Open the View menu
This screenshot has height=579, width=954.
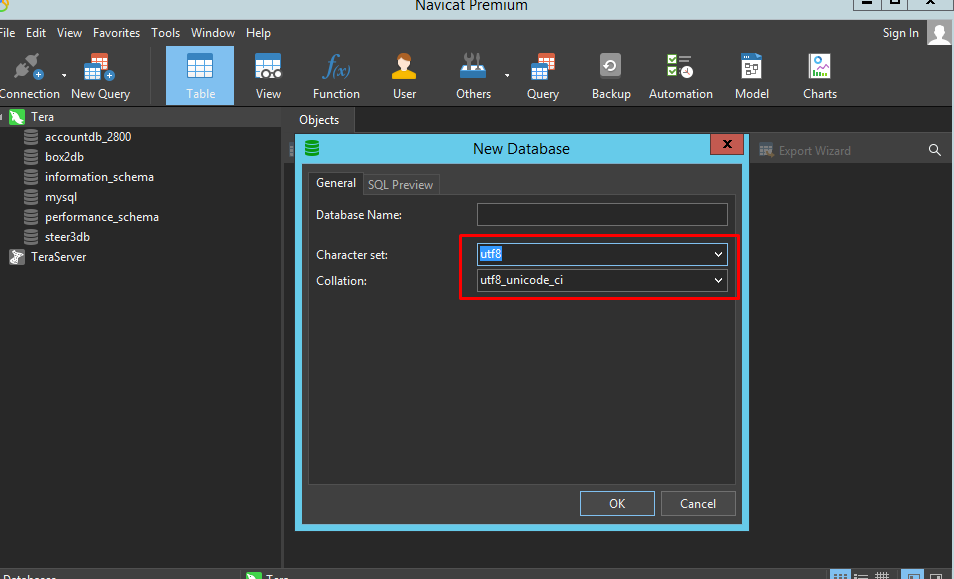tap(69, 33)
